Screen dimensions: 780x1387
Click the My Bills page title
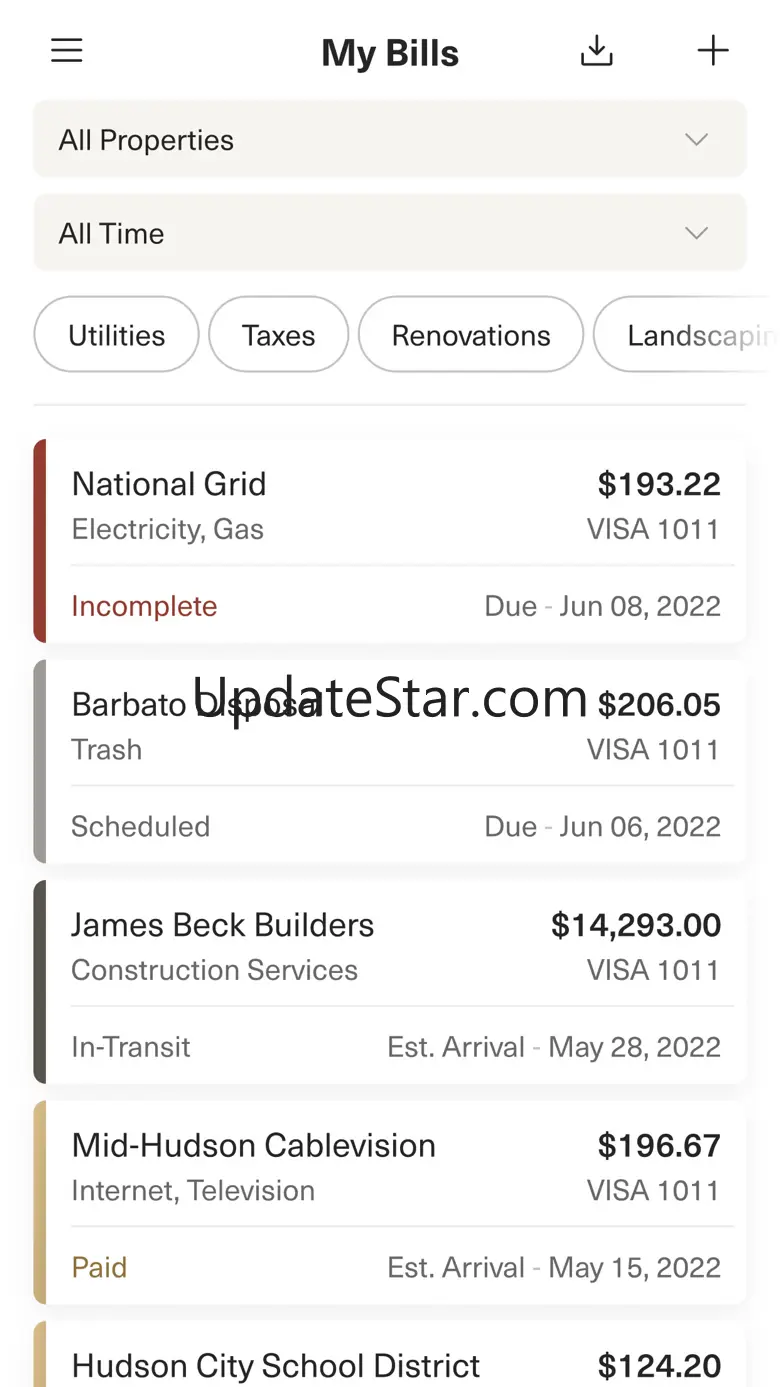390,53
